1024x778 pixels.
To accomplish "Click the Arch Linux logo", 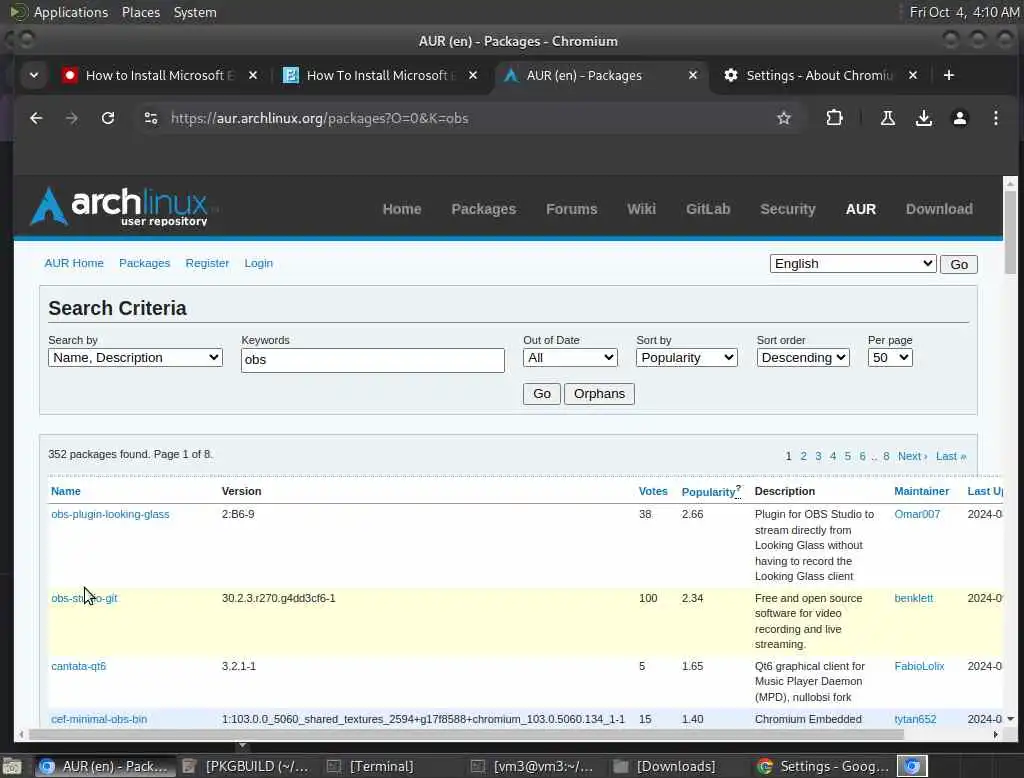I will [121, 207].
